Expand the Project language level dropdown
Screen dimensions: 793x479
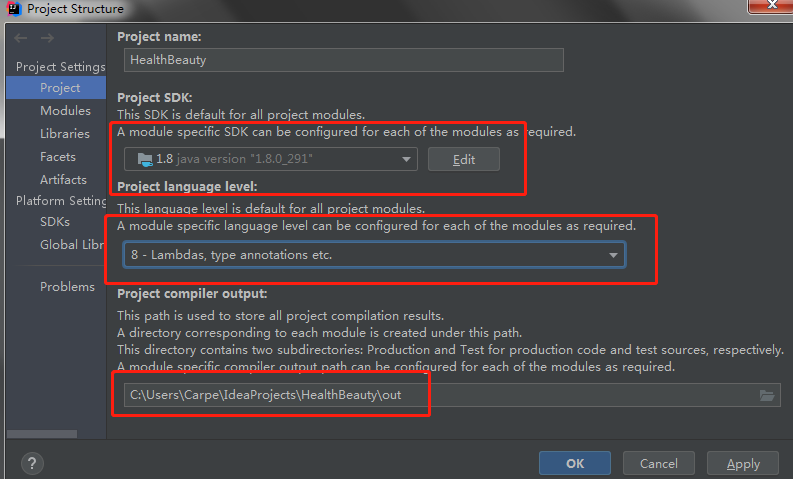click(374, 255)
